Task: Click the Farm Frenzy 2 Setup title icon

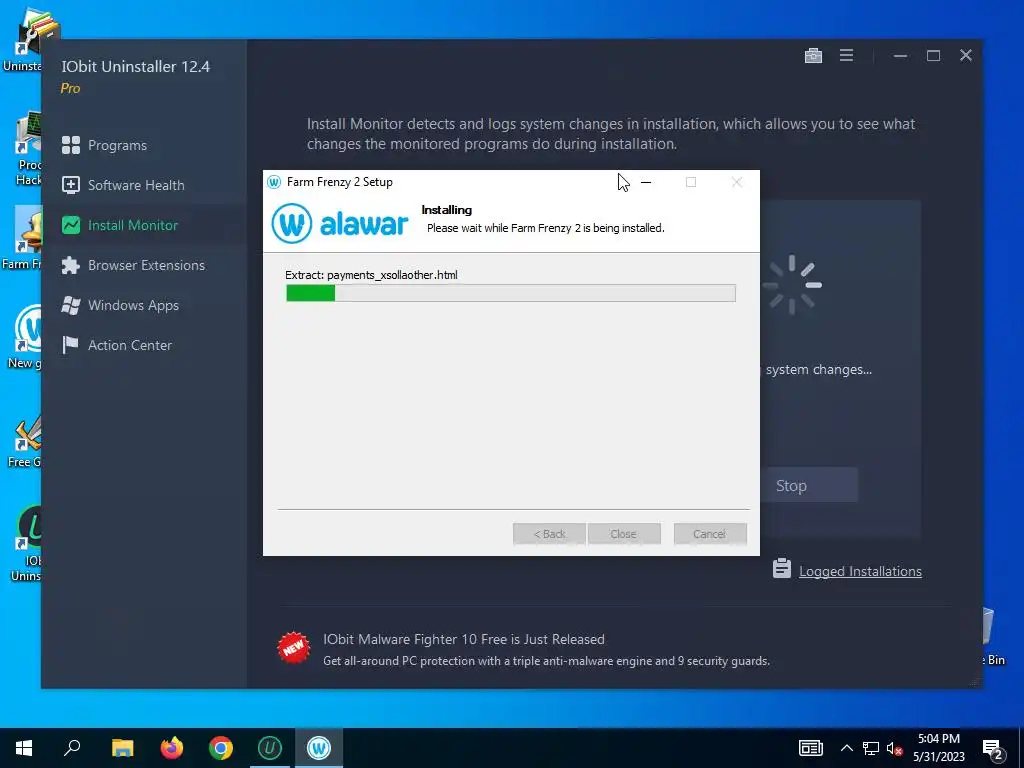Action: [x=274, y=182]
